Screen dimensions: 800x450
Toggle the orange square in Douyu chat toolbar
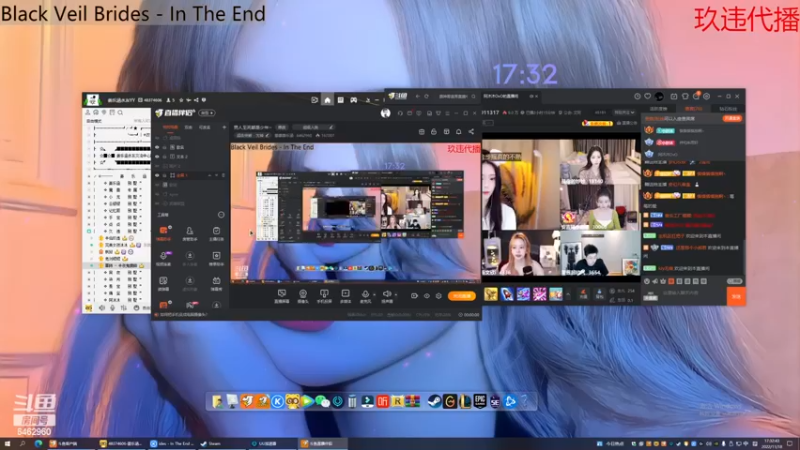pyautogui.click(x=671, y=281)
